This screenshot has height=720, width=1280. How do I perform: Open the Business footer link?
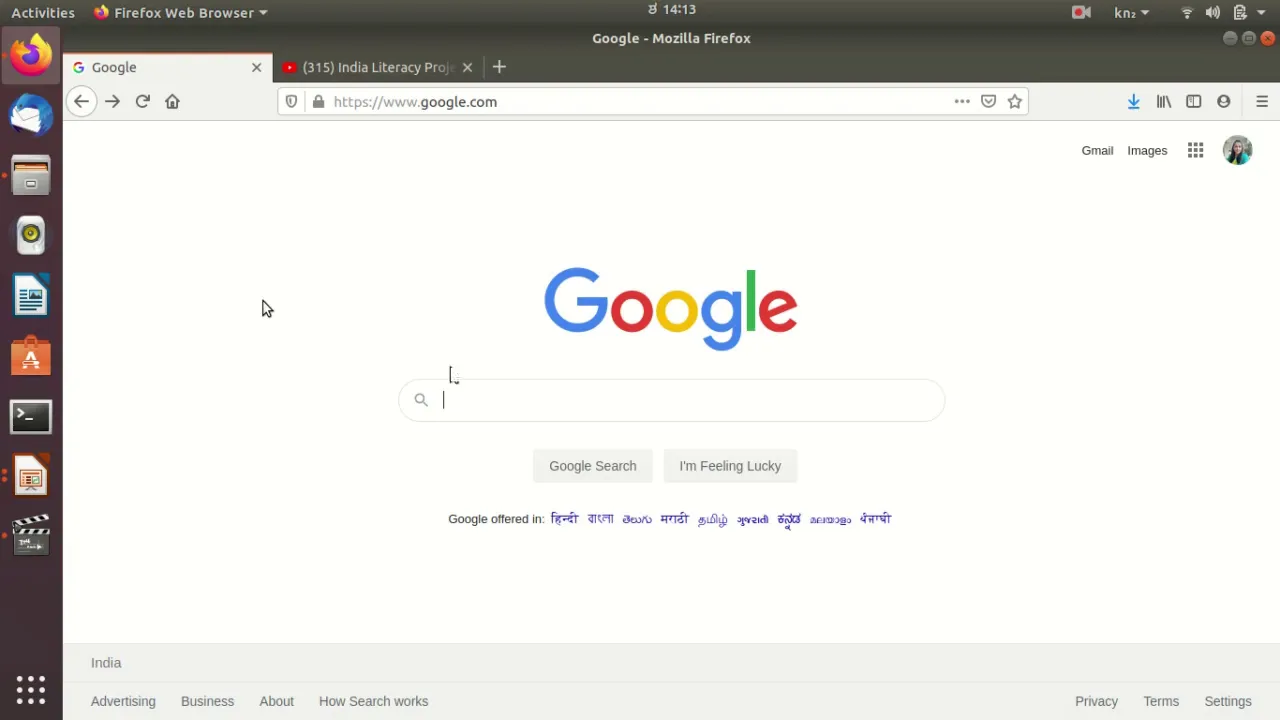(207, 701)
